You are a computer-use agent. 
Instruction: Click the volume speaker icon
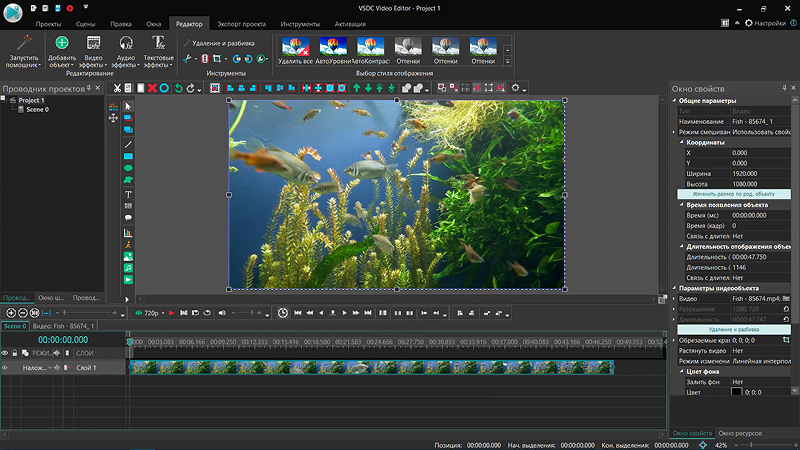[x=222, y=313]
